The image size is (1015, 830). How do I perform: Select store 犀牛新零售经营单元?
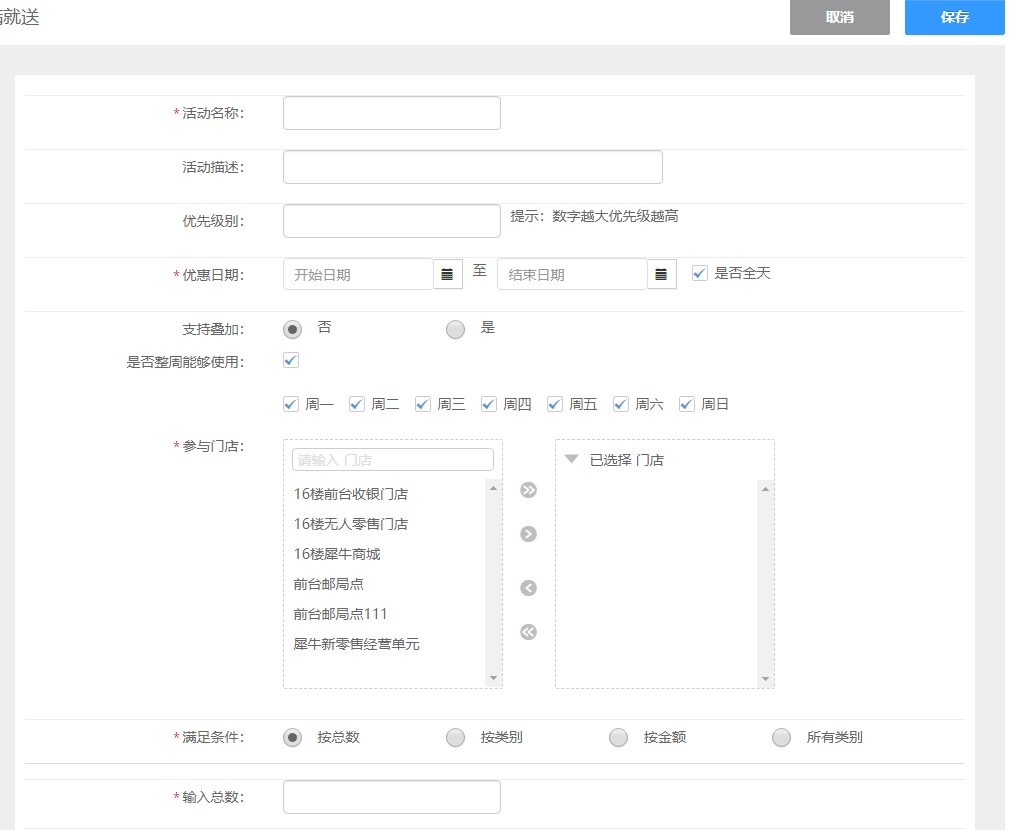(356, 644)
